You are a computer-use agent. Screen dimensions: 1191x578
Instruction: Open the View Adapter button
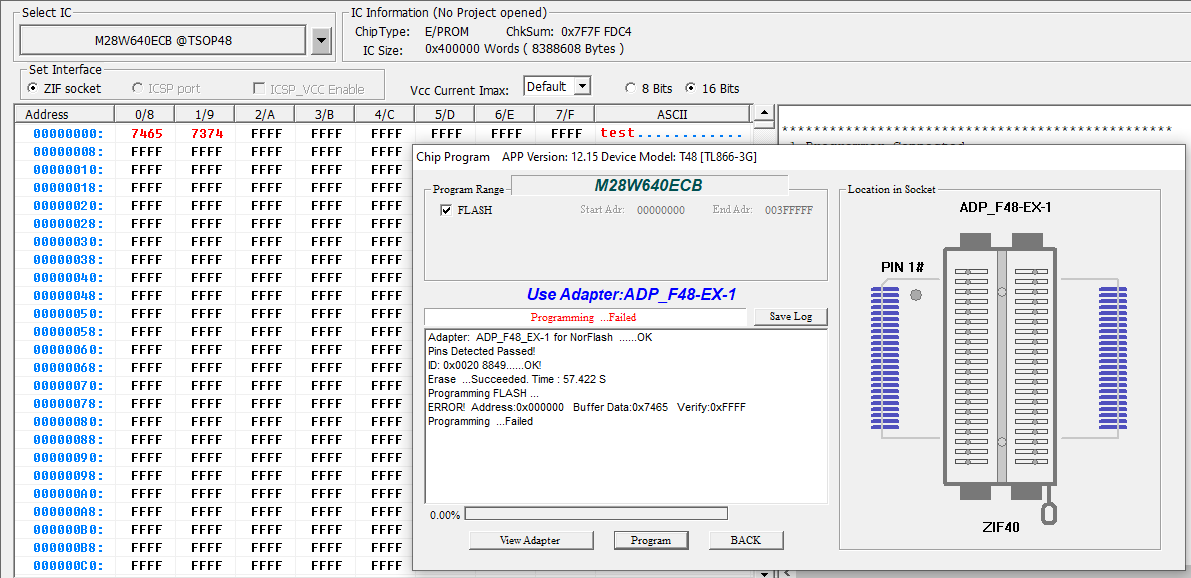tap(529, 540)
